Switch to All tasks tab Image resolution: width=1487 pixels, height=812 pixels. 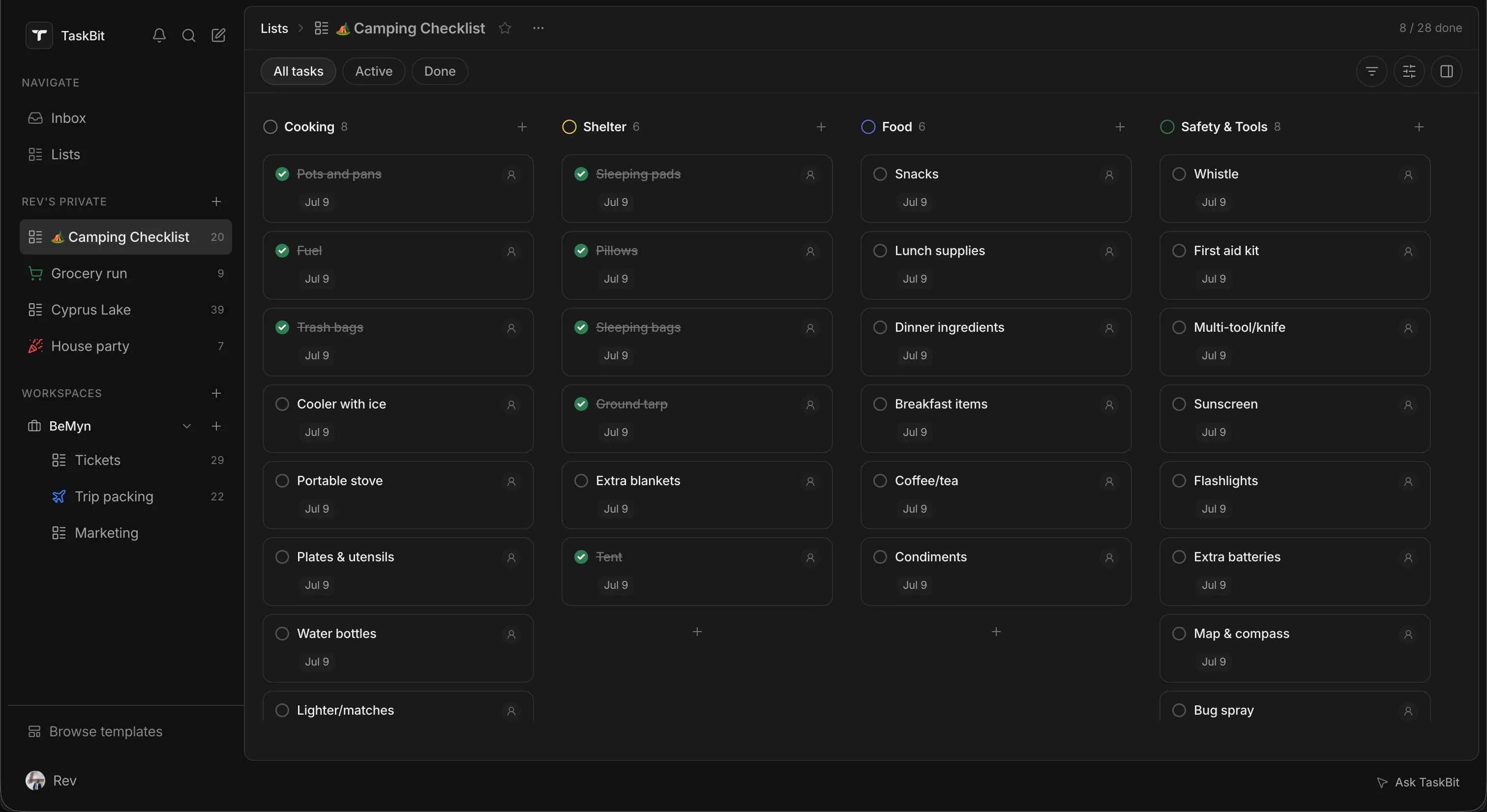coord(298,71)
